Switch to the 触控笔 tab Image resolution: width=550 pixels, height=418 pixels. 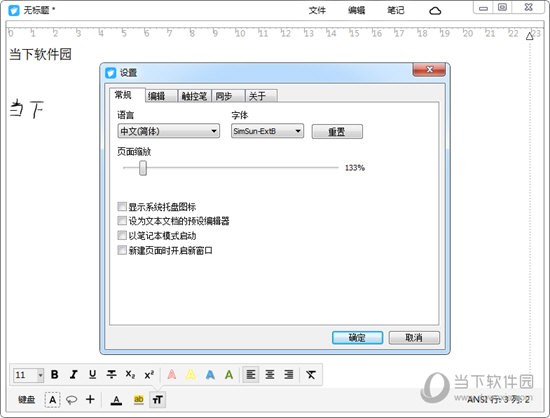194,96
